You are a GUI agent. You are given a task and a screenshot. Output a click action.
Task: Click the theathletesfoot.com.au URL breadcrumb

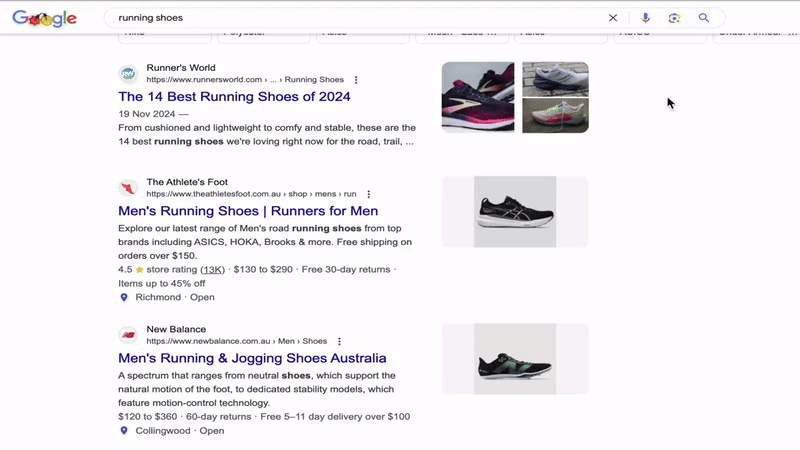[x=251, y=194]
